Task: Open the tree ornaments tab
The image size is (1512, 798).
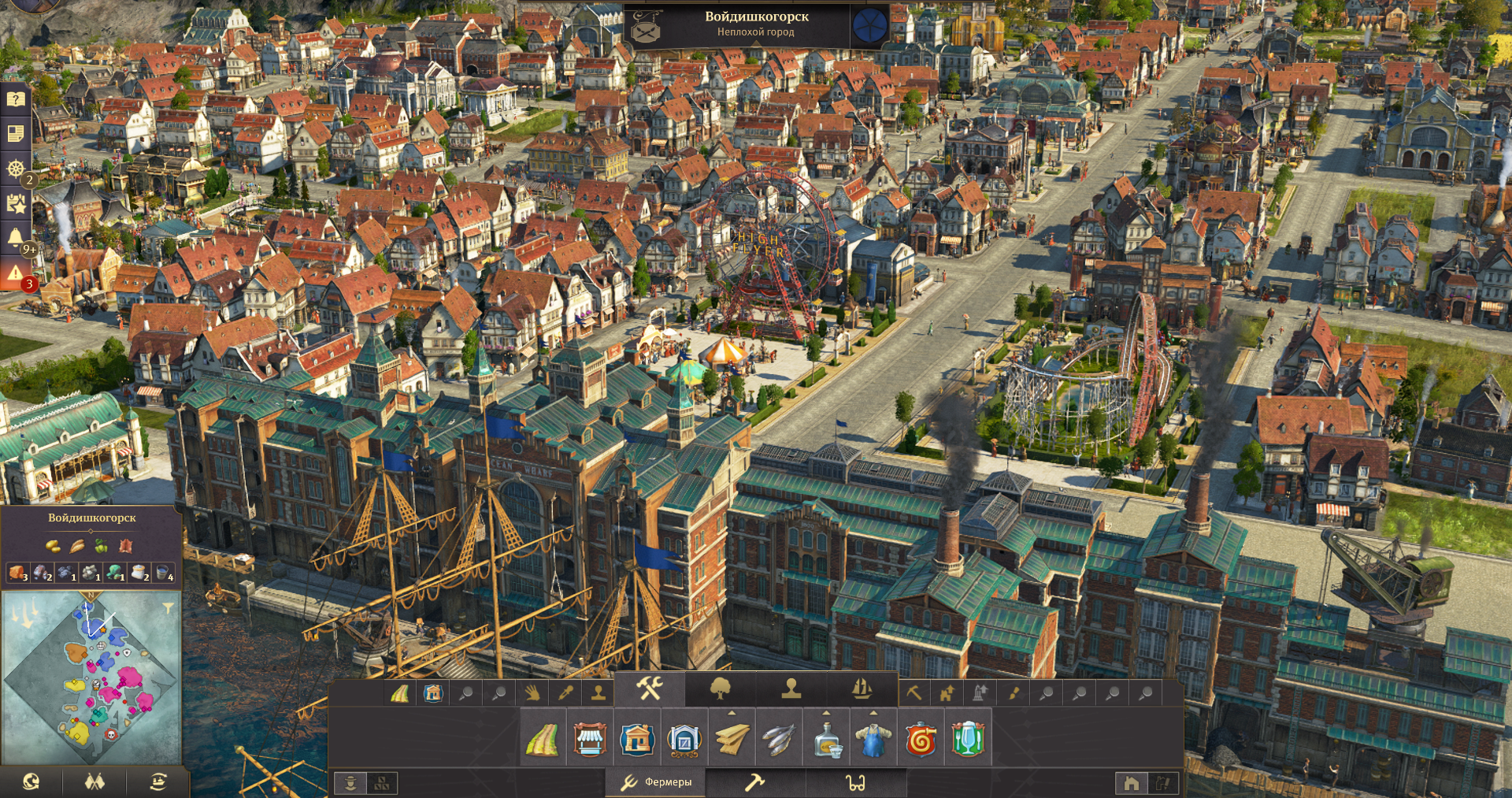Action: [x=720, y=689]
